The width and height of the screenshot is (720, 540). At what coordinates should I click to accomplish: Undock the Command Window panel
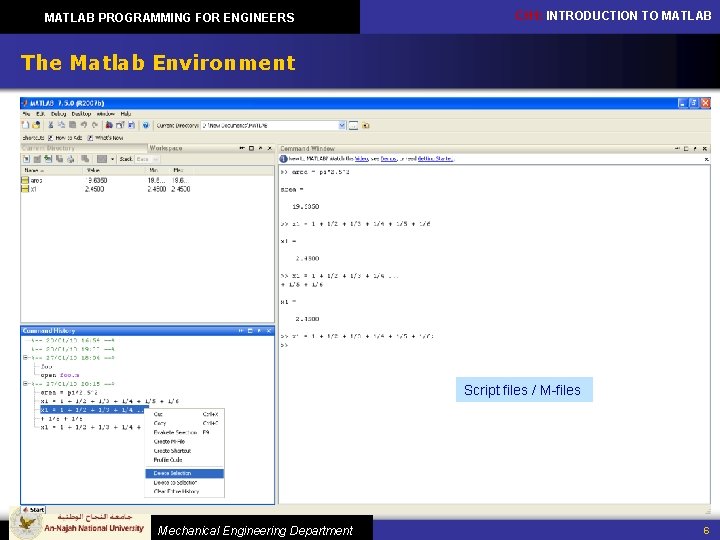point(695,148)
